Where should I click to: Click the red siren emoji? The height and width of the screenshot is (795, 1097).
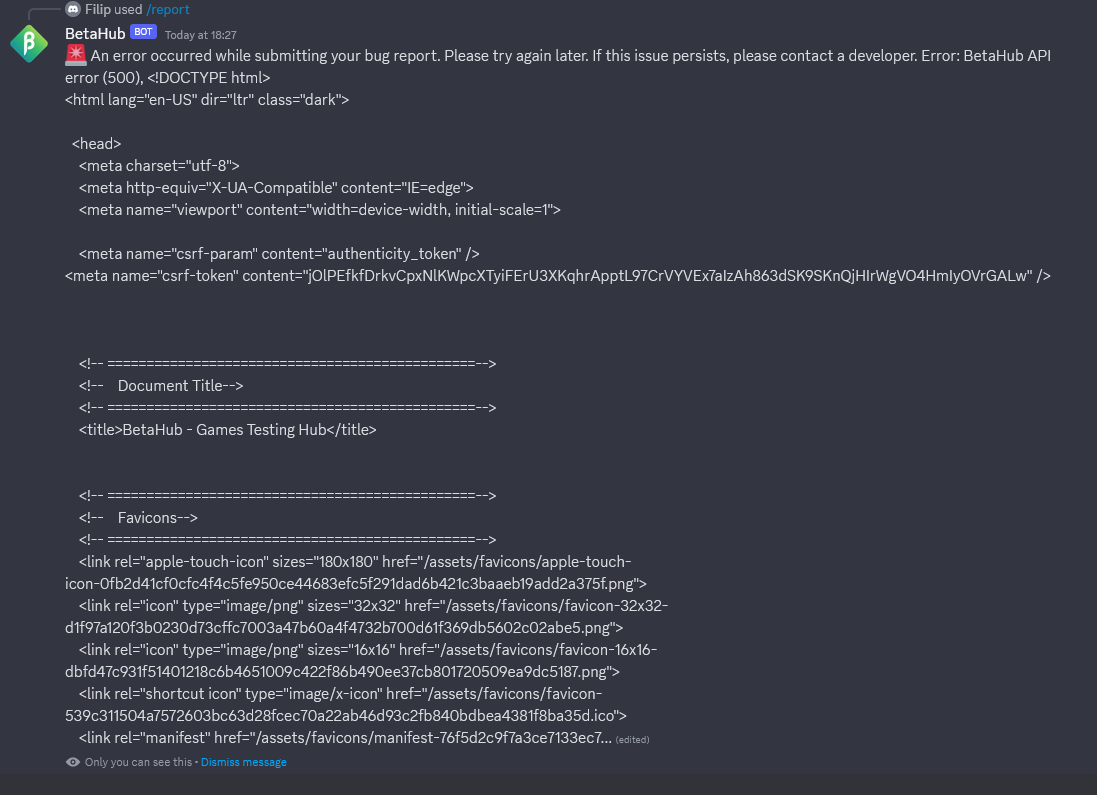tap(75, 56)
